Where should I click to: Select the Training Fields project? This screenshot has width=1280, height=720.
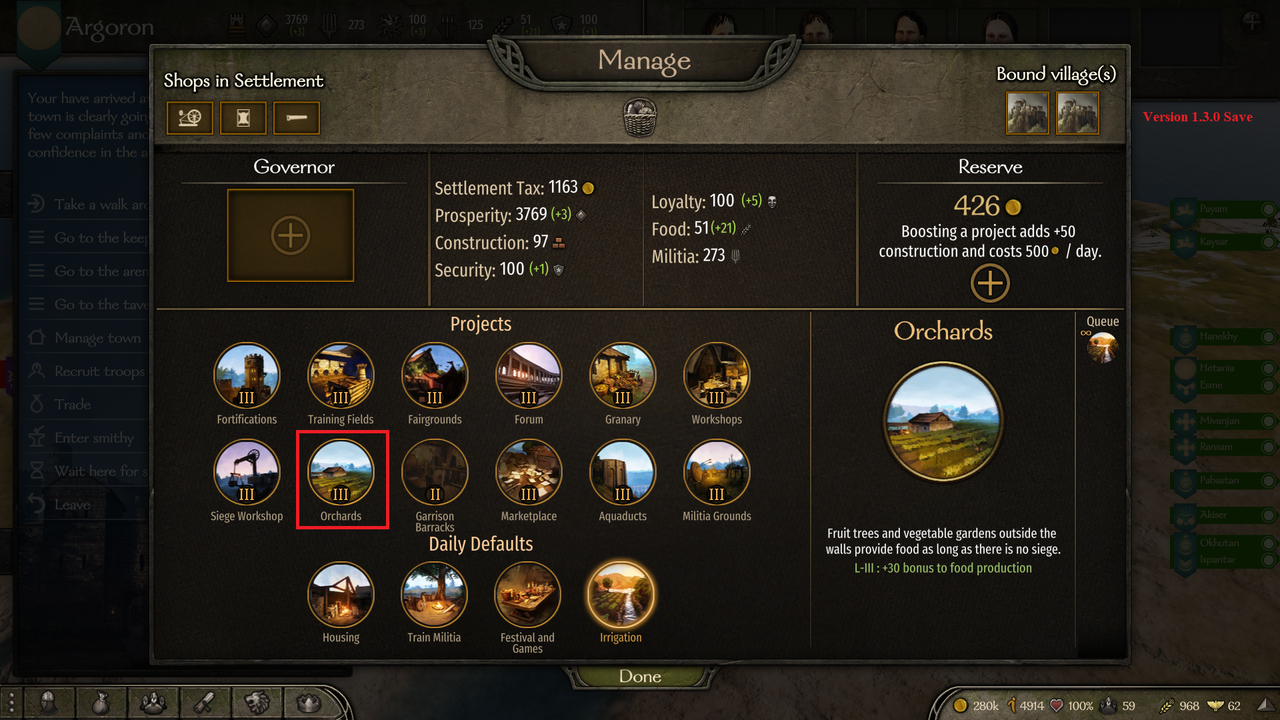[x=341, y=376]
